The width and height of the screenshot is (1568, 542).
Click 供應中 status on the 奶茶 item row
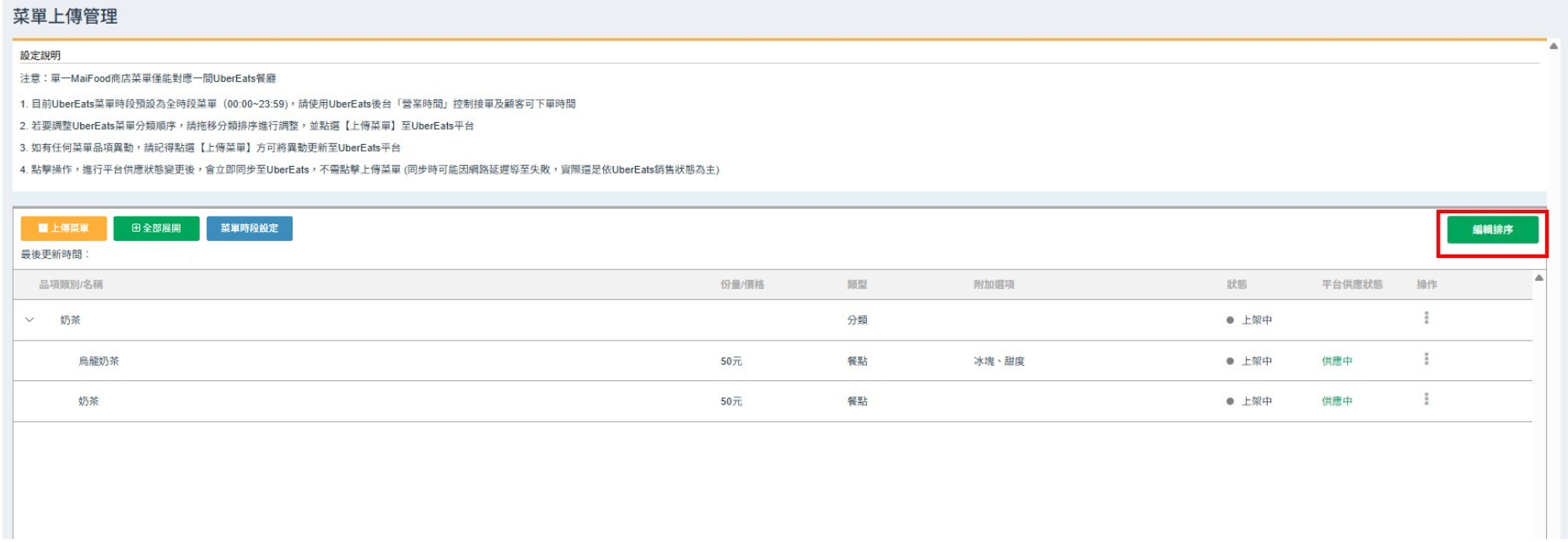1336,401
